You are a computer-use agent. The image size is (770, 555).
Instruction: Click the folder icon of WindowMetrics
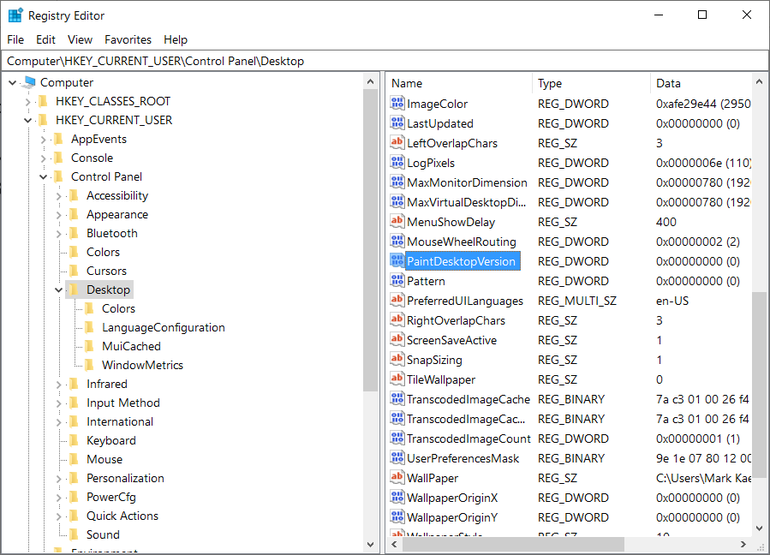click(89, 365)
